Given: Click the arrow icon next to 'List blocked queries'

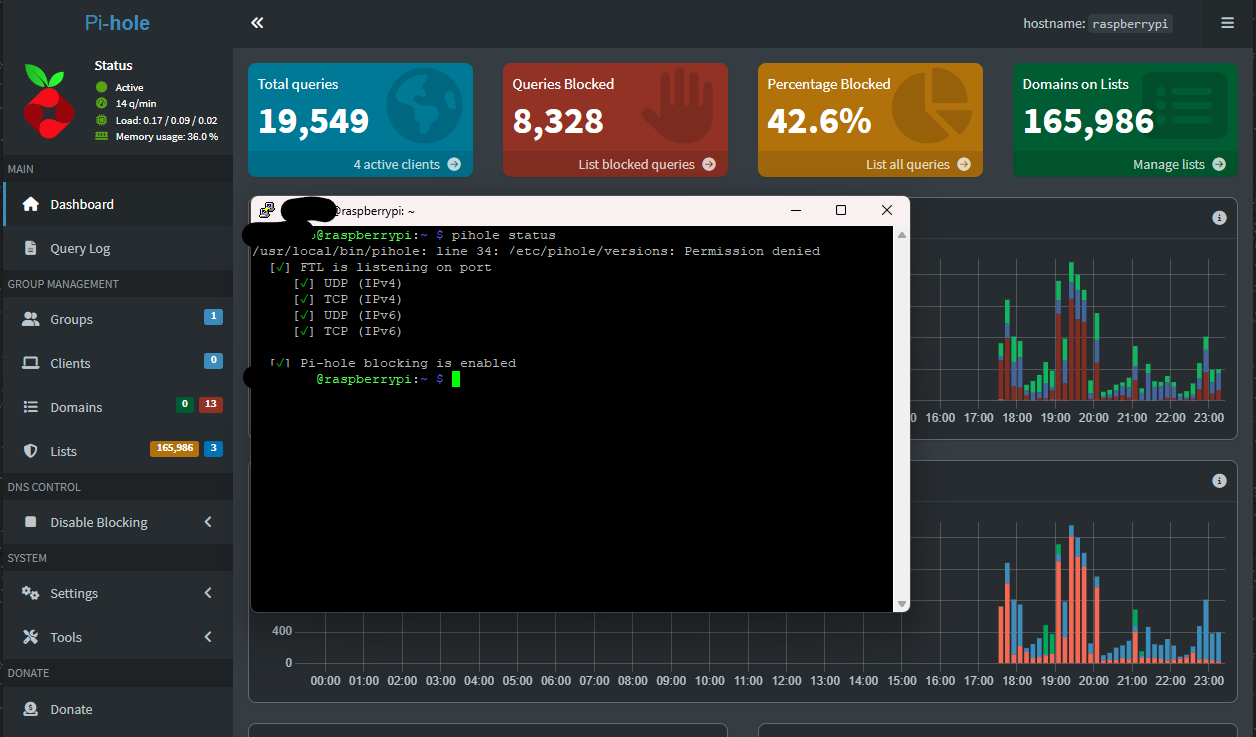Looking at the screenshot, I should pyautogui.click(x=709, y=164).
